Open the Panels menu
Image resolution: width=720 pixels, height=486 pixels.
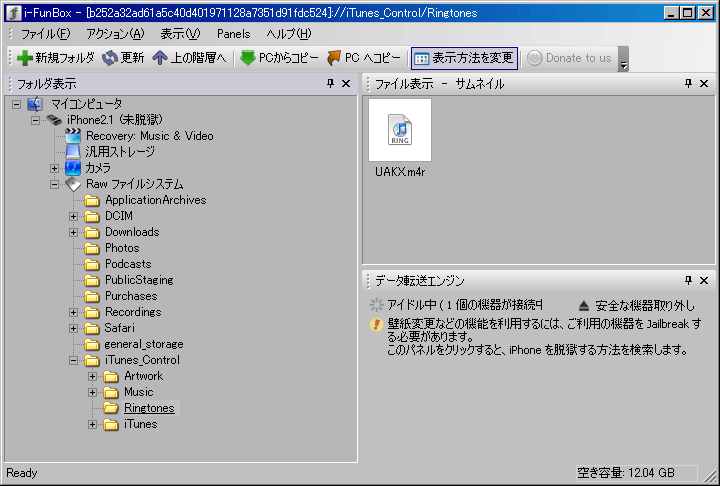pyautogui.click(x=234, y=34)
